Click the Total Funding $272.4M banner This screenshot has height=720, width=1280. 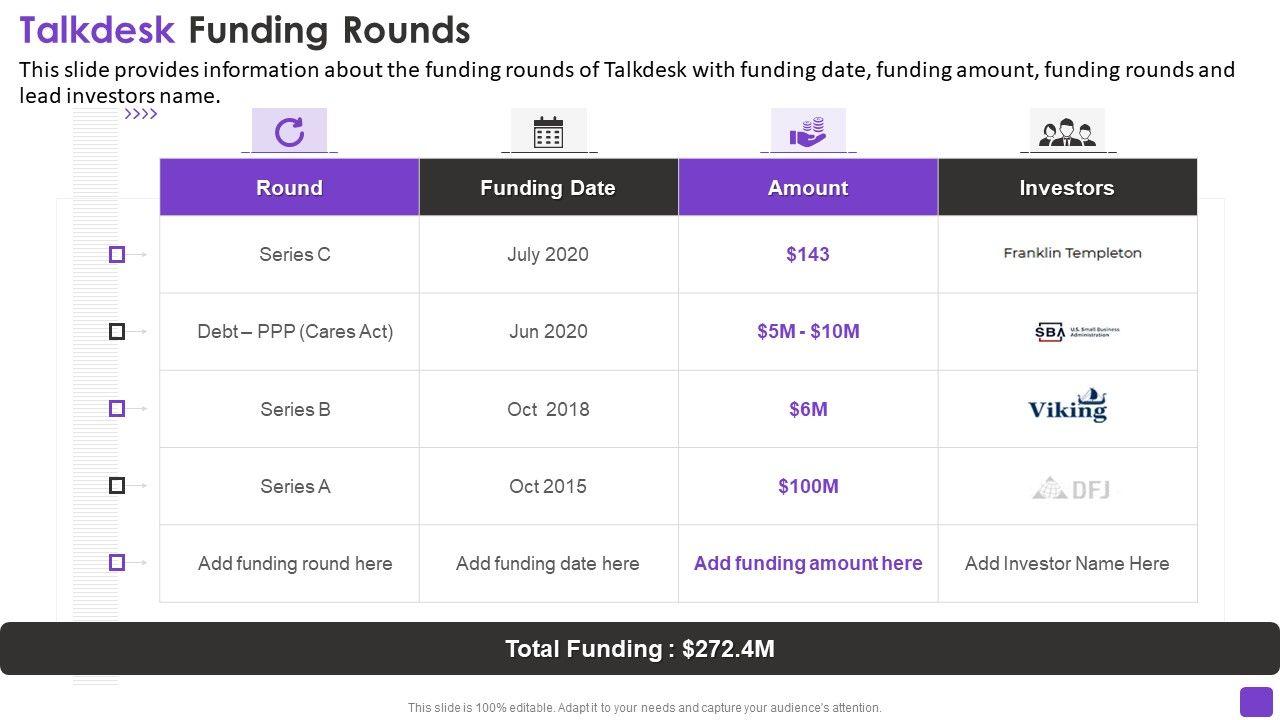coord(640,649)
